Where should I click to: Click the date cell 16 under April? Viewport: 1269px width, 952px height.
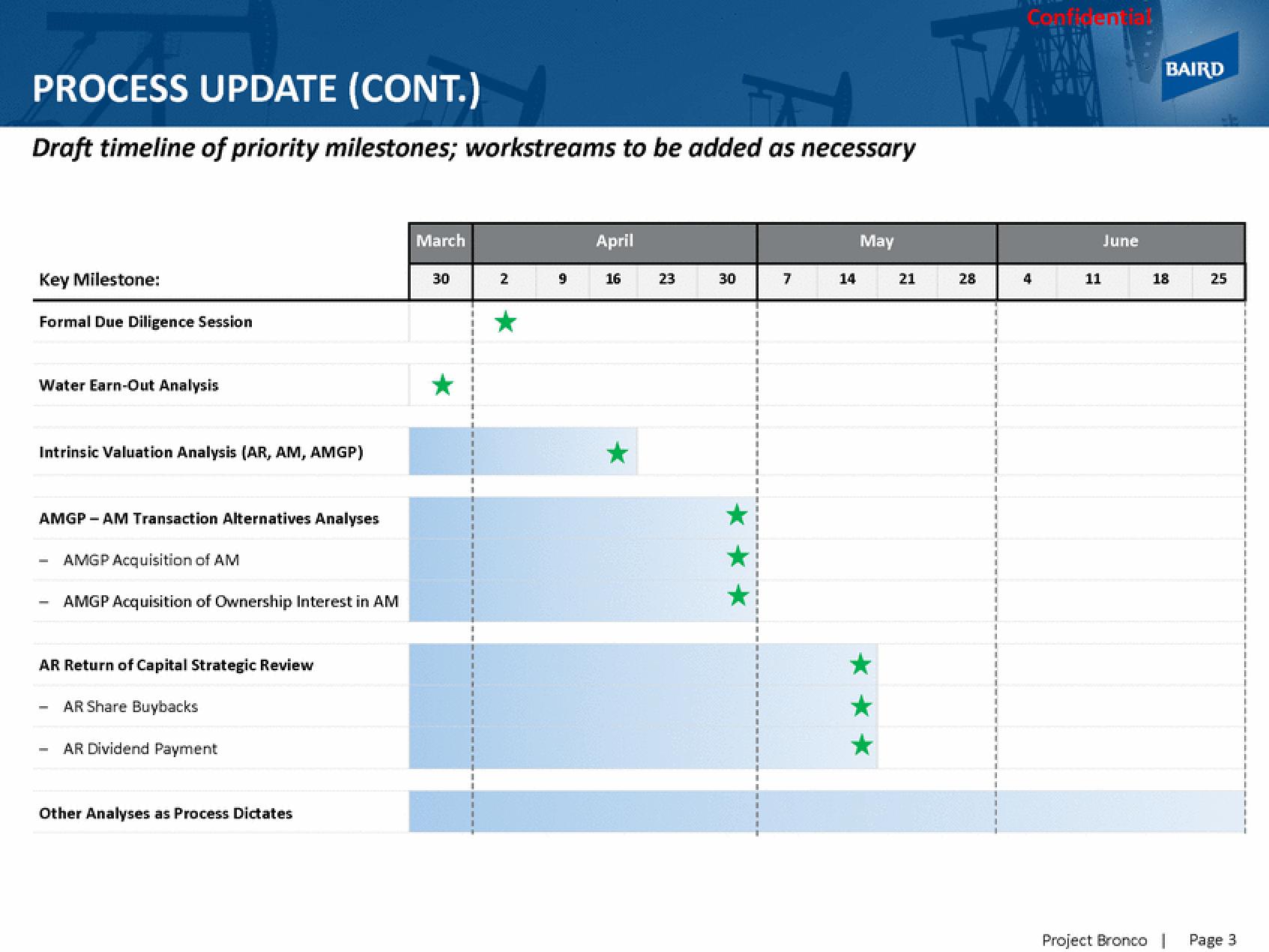tap(613, 280)
